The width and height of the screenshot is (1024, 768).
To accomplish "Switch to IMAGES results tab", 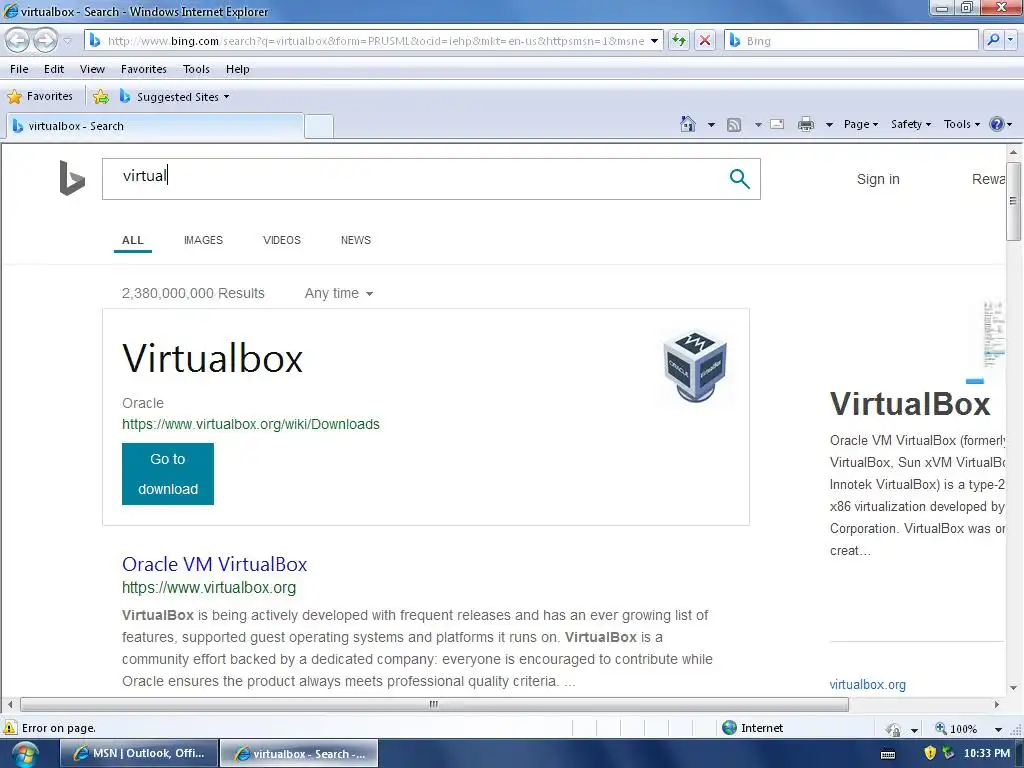I will [x=203, y=240].
